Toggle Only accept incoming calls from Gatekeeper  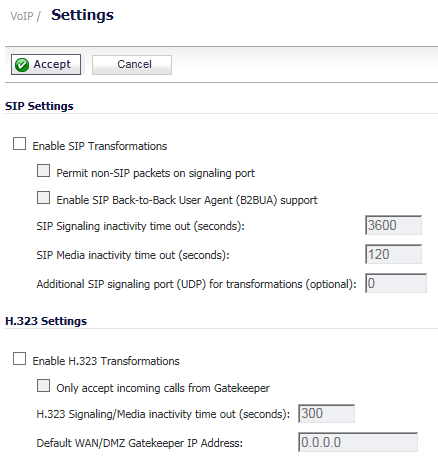(43, 386)
